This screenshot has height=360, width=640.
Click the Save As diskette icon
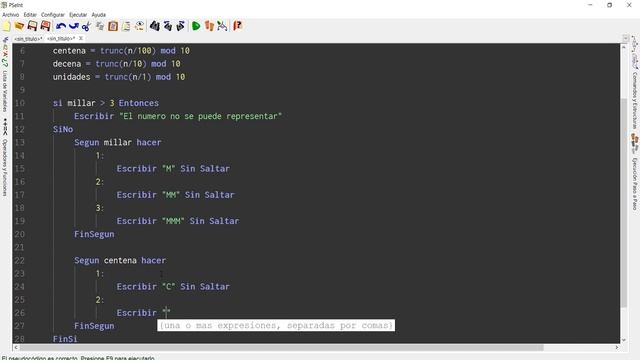click(x=45, y=26)
